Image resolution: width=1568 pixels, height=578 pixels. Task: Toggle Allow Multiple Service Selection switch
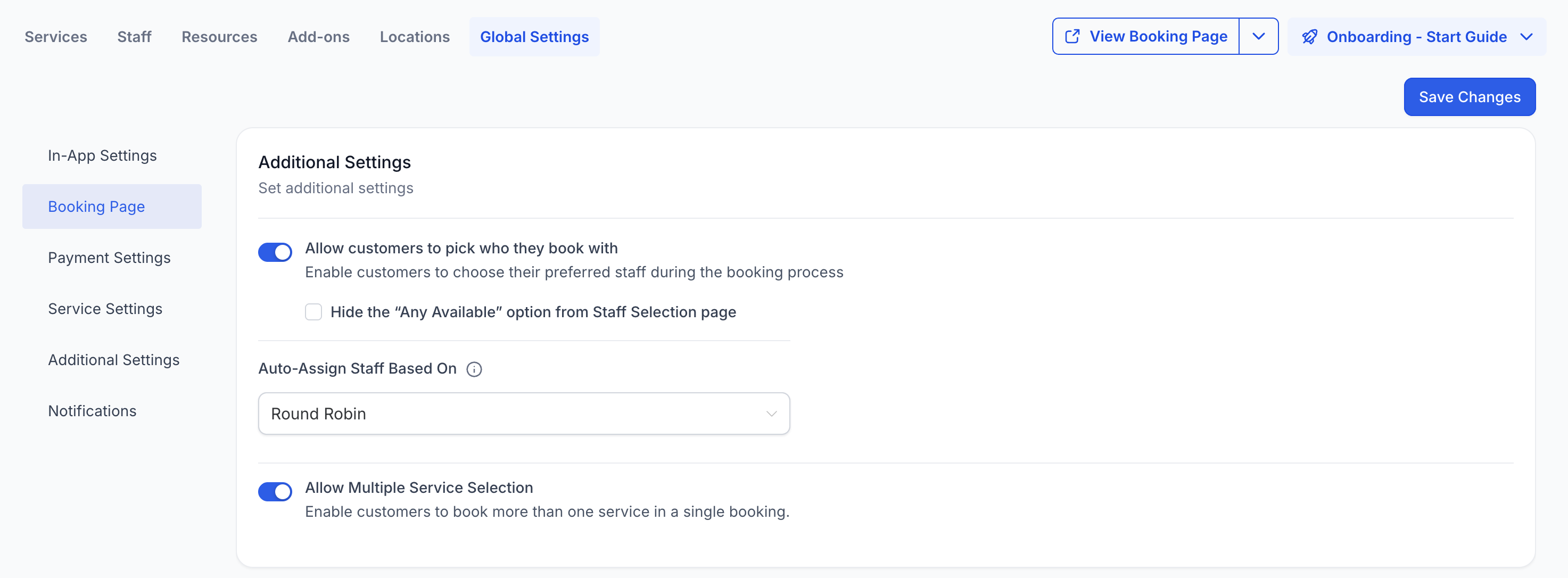[275, 492]
